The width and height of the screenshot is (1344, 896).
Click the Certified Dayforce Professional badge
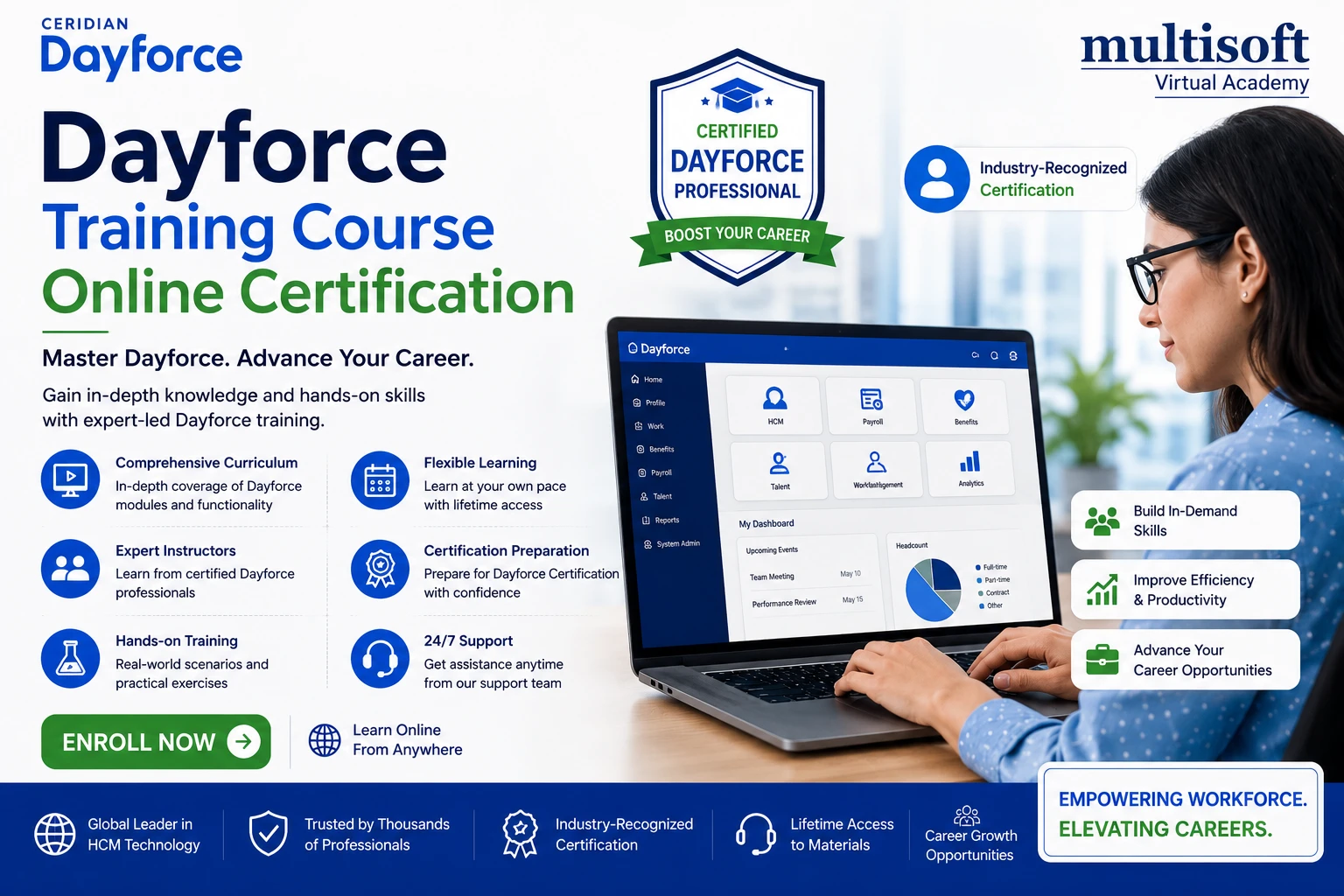click(738, 166)
